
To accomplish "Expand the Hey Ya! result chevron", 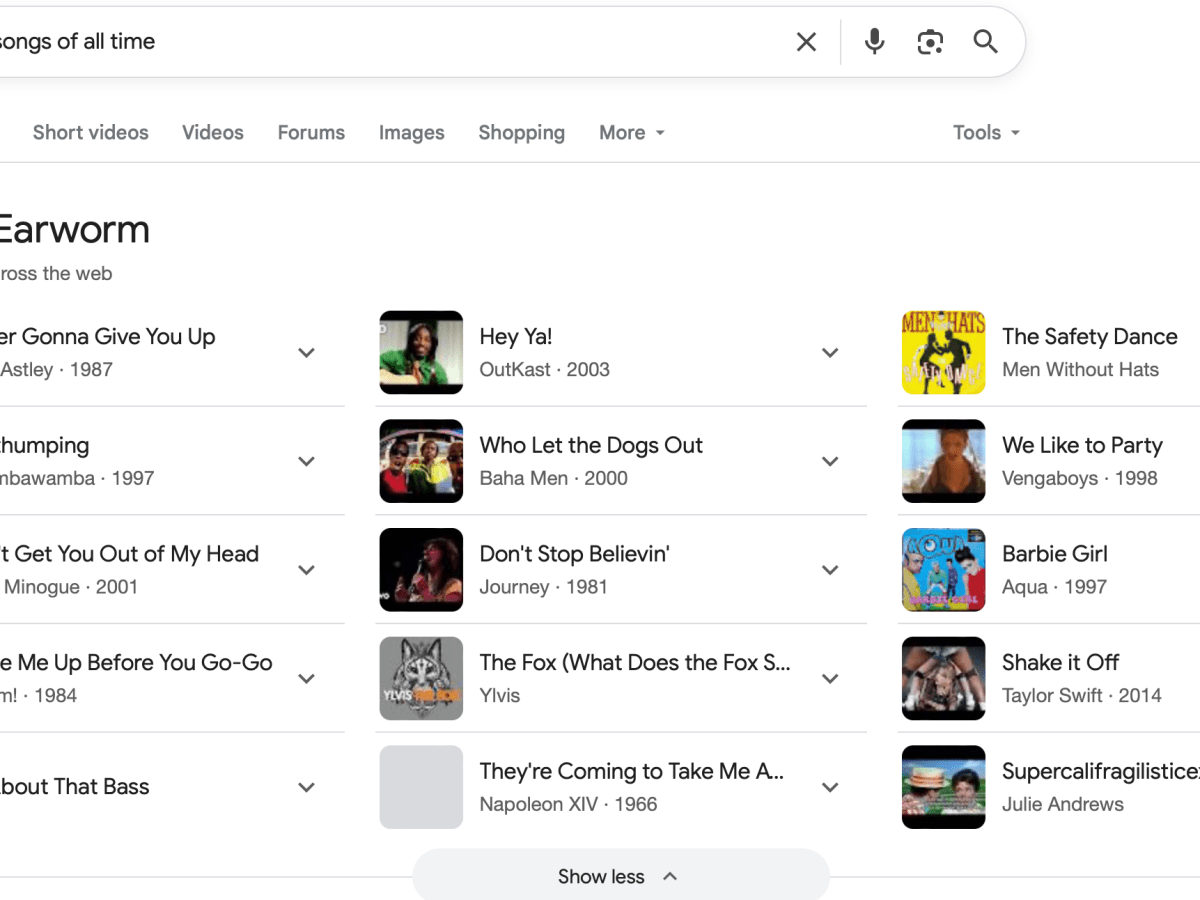I will tap(830, 353).
